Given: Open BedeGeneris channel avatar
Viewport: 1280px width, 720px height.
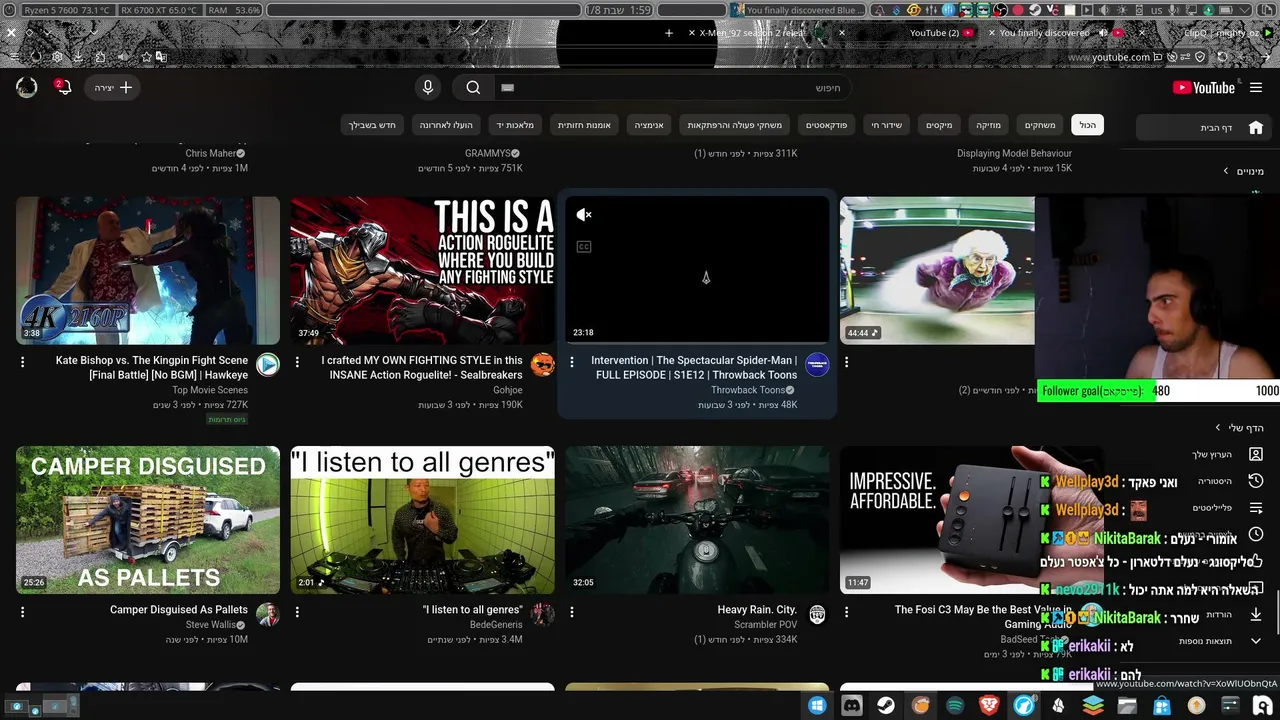Looking at the screenshot, I should tap(543, 615).
